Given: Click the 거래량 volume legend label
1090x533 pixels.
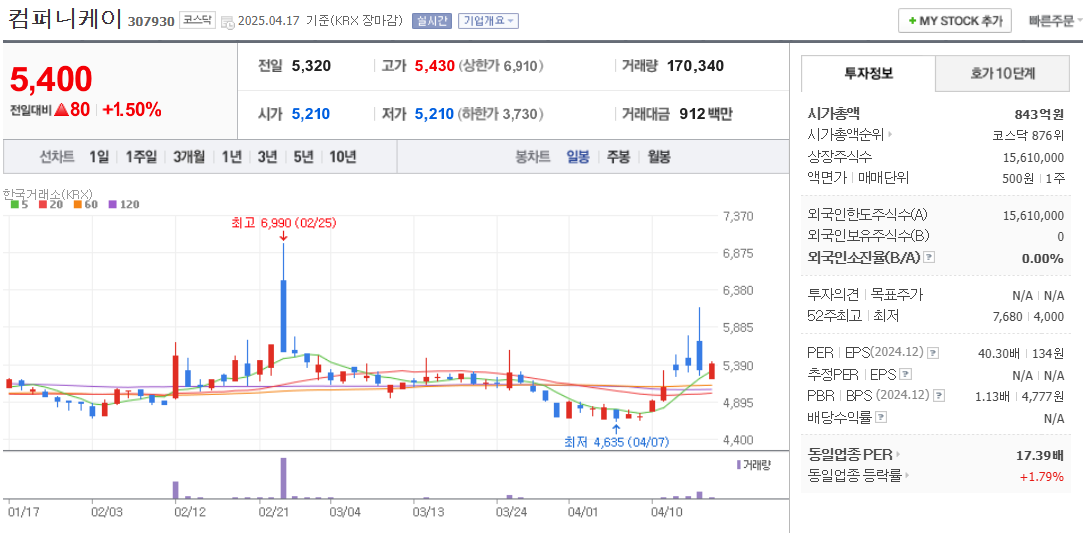Looking at the screenshot, I should [754, 464].
